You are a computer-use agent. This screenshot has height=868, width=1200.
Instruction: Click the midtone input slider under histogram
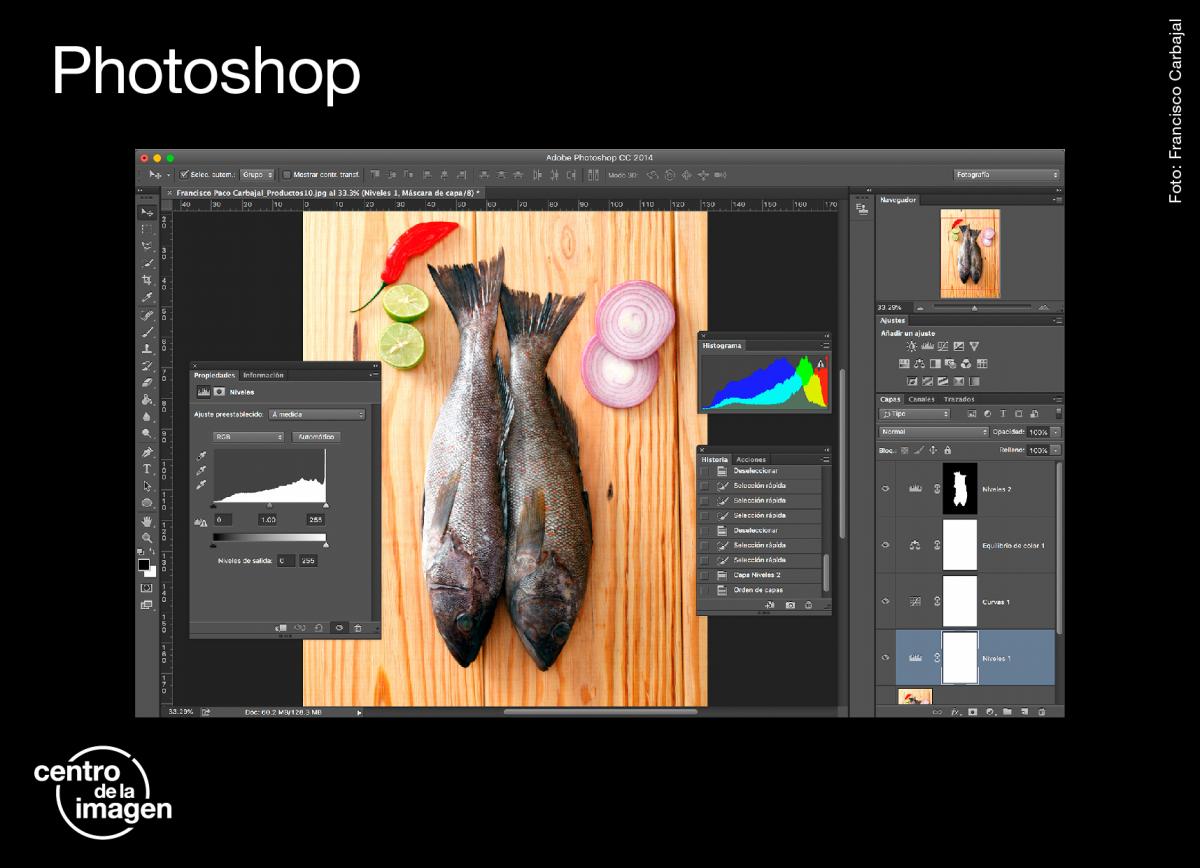[270, 506]
